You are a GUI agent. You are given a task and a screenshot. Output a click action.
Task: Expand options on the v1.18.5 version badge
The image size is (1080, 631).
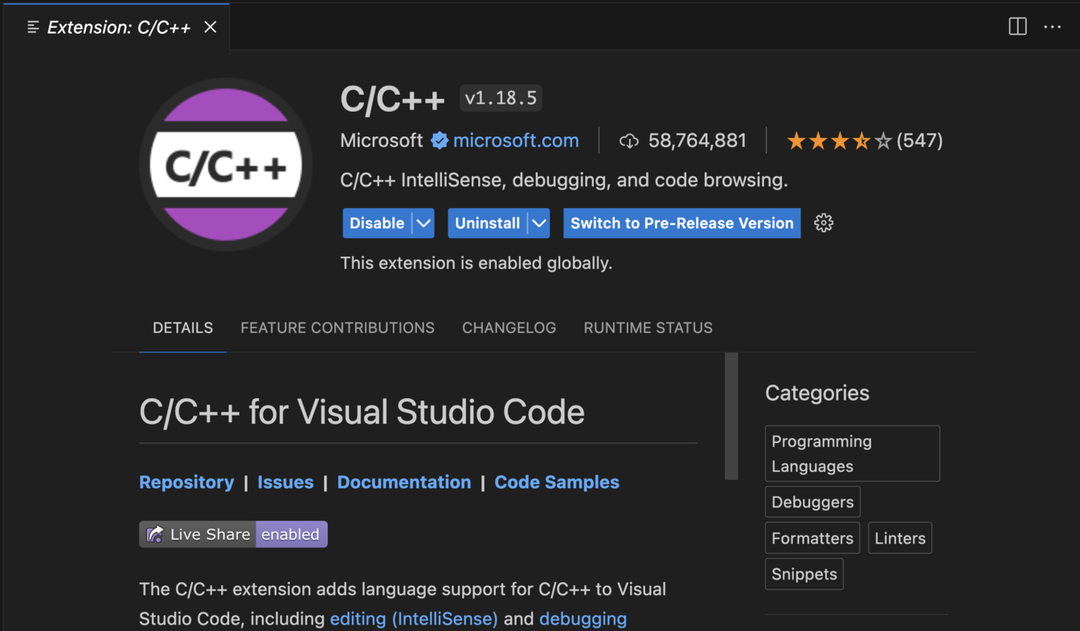(500, 97)
